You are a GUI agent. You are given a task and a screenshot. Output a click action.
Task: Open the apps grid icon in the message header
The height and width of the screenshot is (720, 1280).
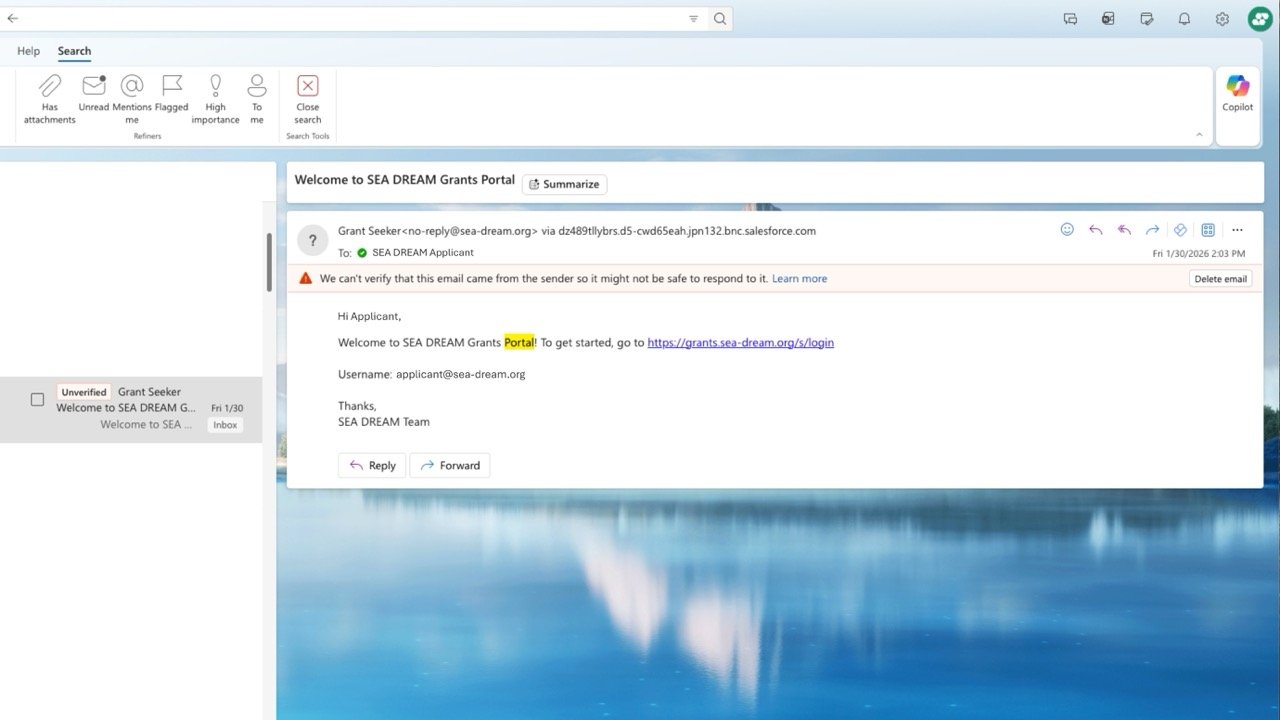pyautogui.click(x=1208, y=229)
